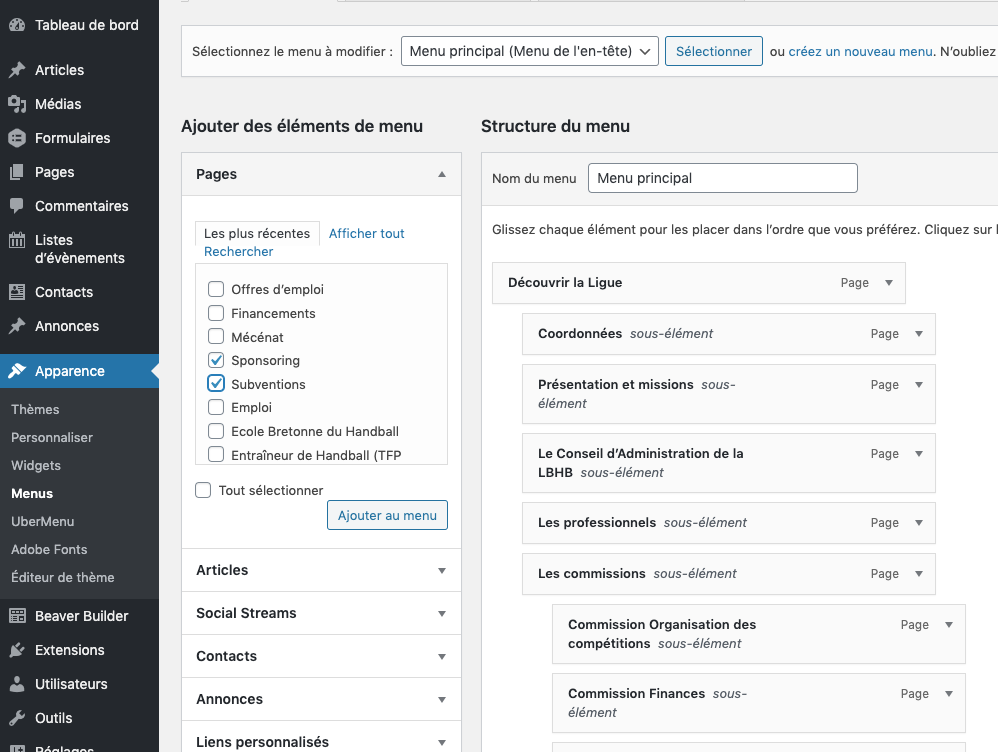Uncheck the Sponsoring page checkbox
Image resolution: width=998 pixels, height=752 pixels.
[x=216, y=360]
